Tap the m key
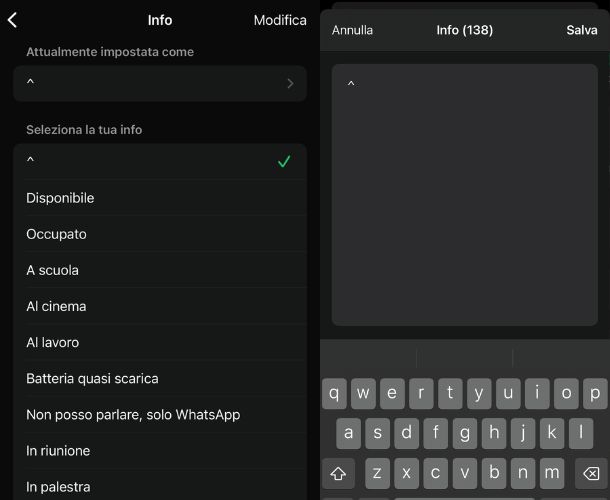 point(552,474)
